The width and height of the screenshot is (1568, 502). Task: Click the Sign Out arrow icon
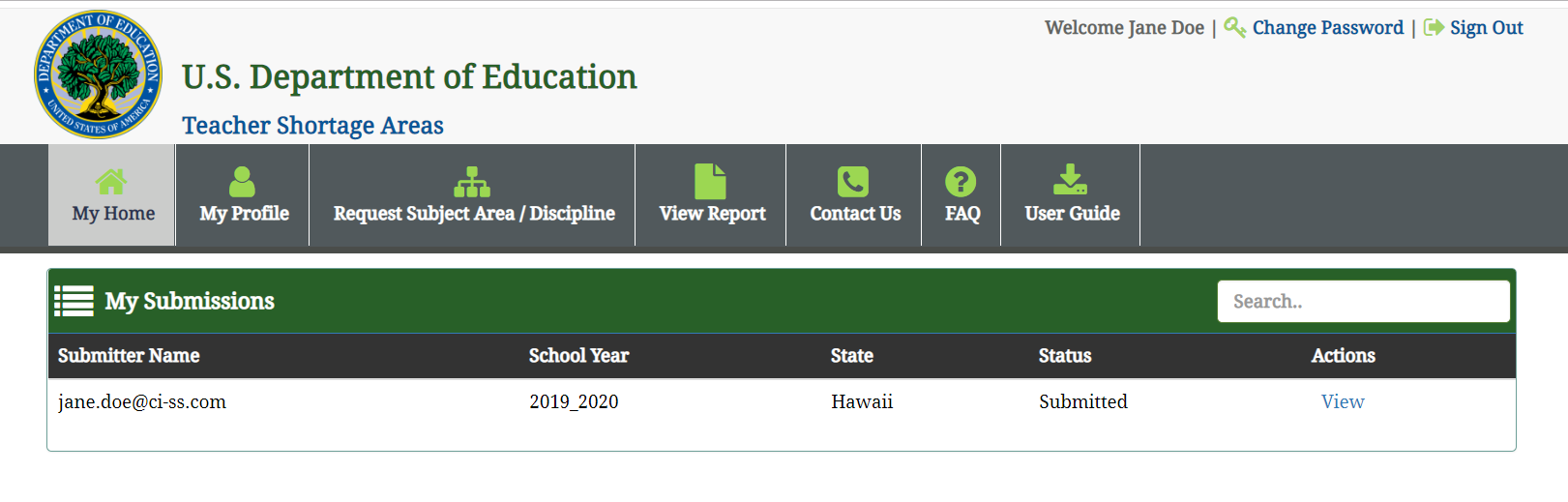click(x=1434, y=27)
